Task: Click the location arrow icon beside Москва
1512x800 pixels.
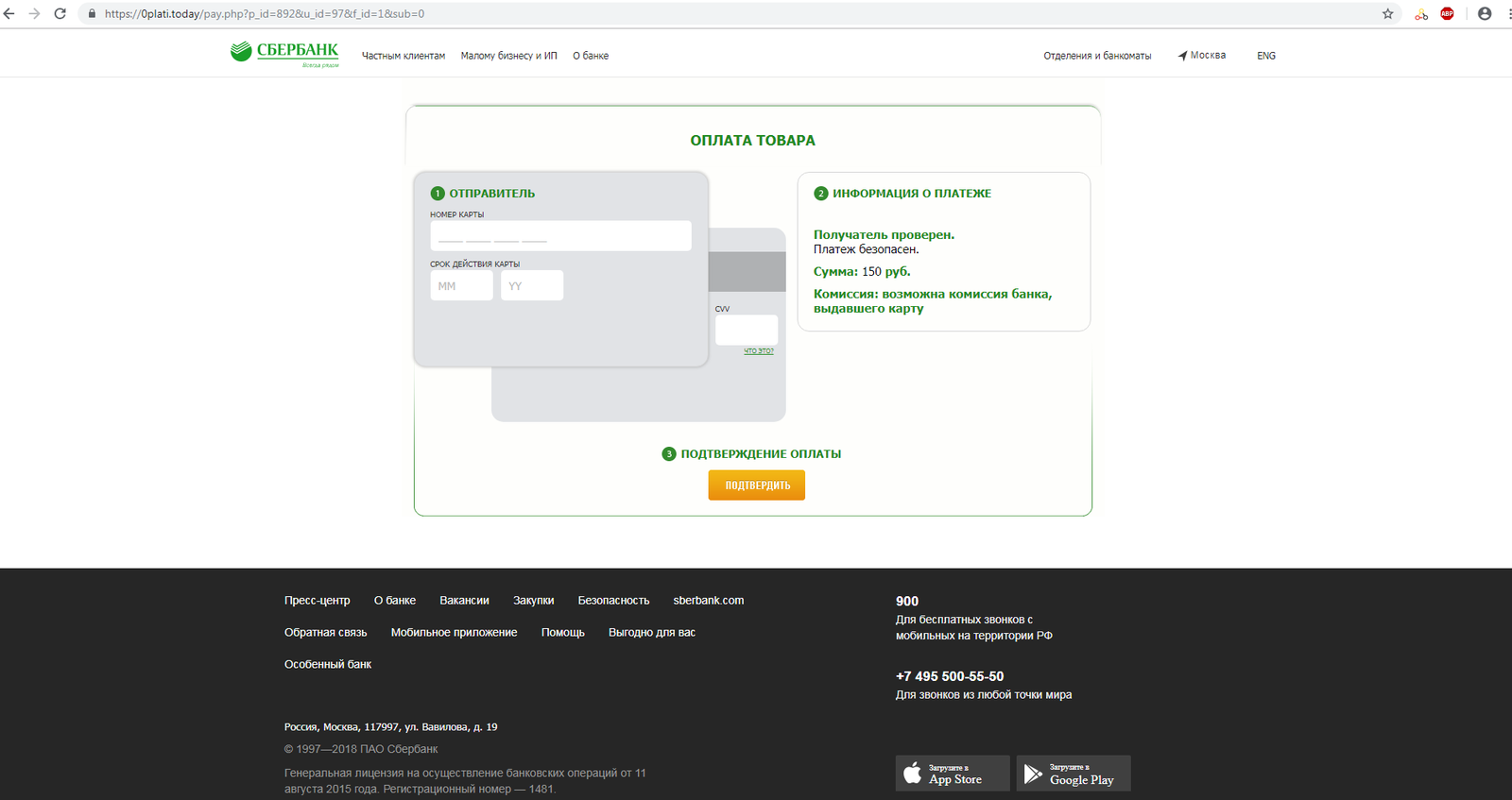Action: click(1182, 56)
